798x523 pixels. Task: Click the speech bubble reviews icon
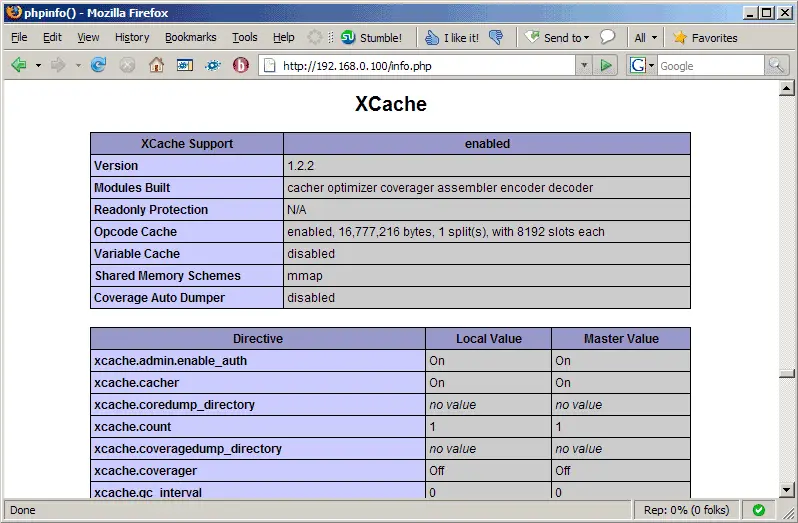pos(607,37)
